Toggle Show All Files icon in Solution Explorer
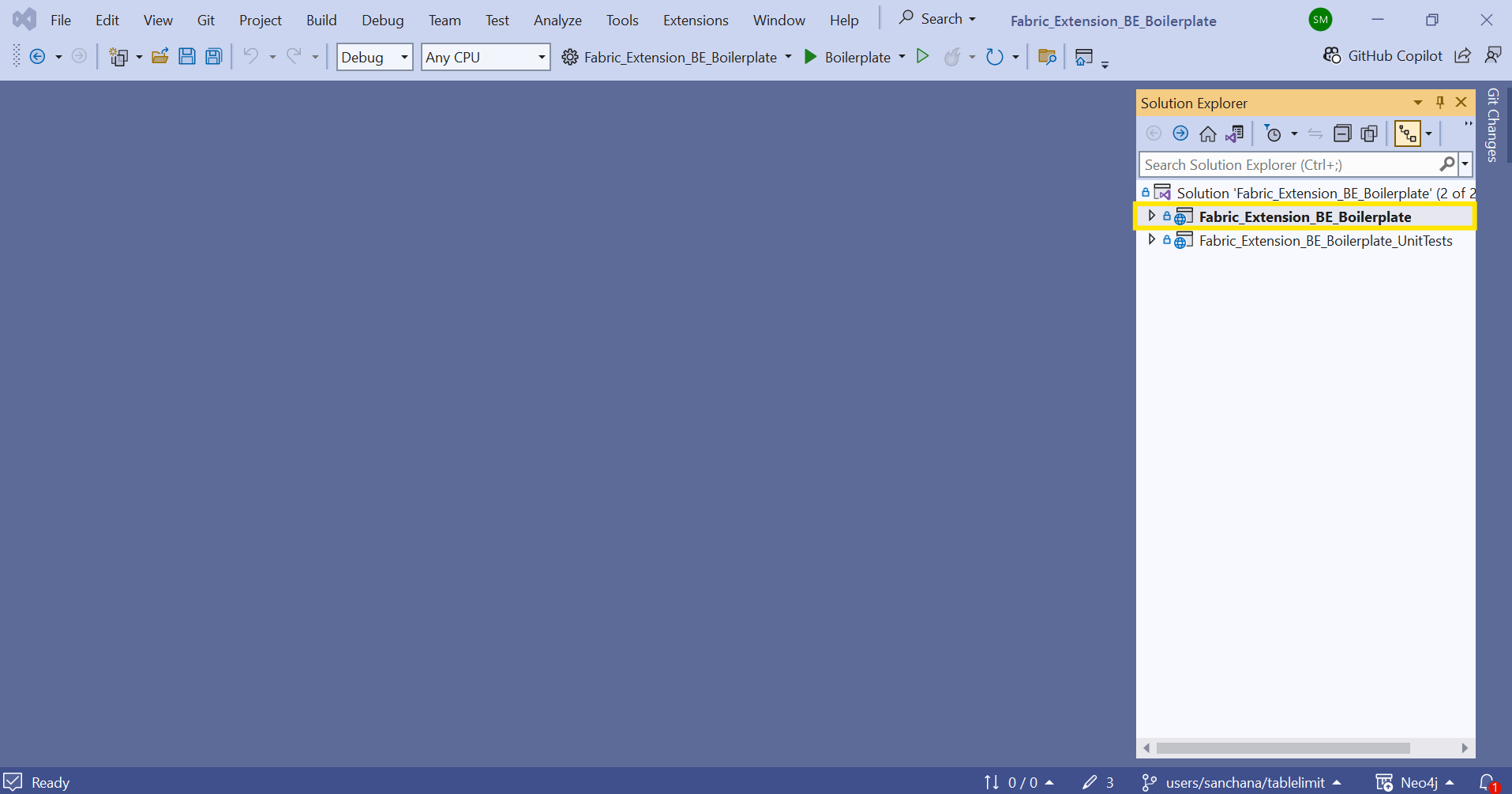 1370,134
